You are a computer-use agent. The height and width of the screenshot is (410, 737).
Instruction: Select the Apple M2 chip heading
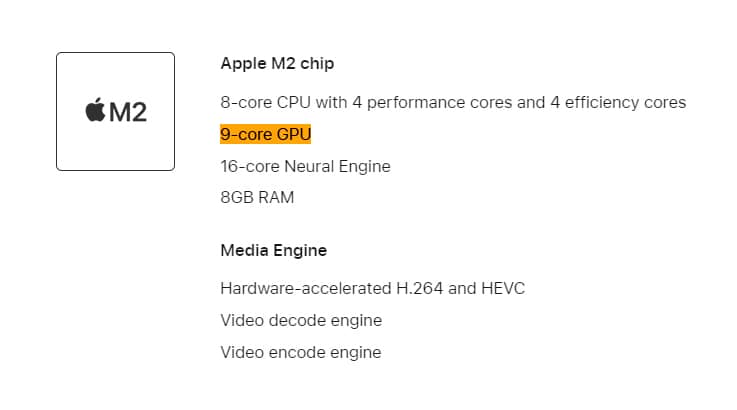point(277,64)
